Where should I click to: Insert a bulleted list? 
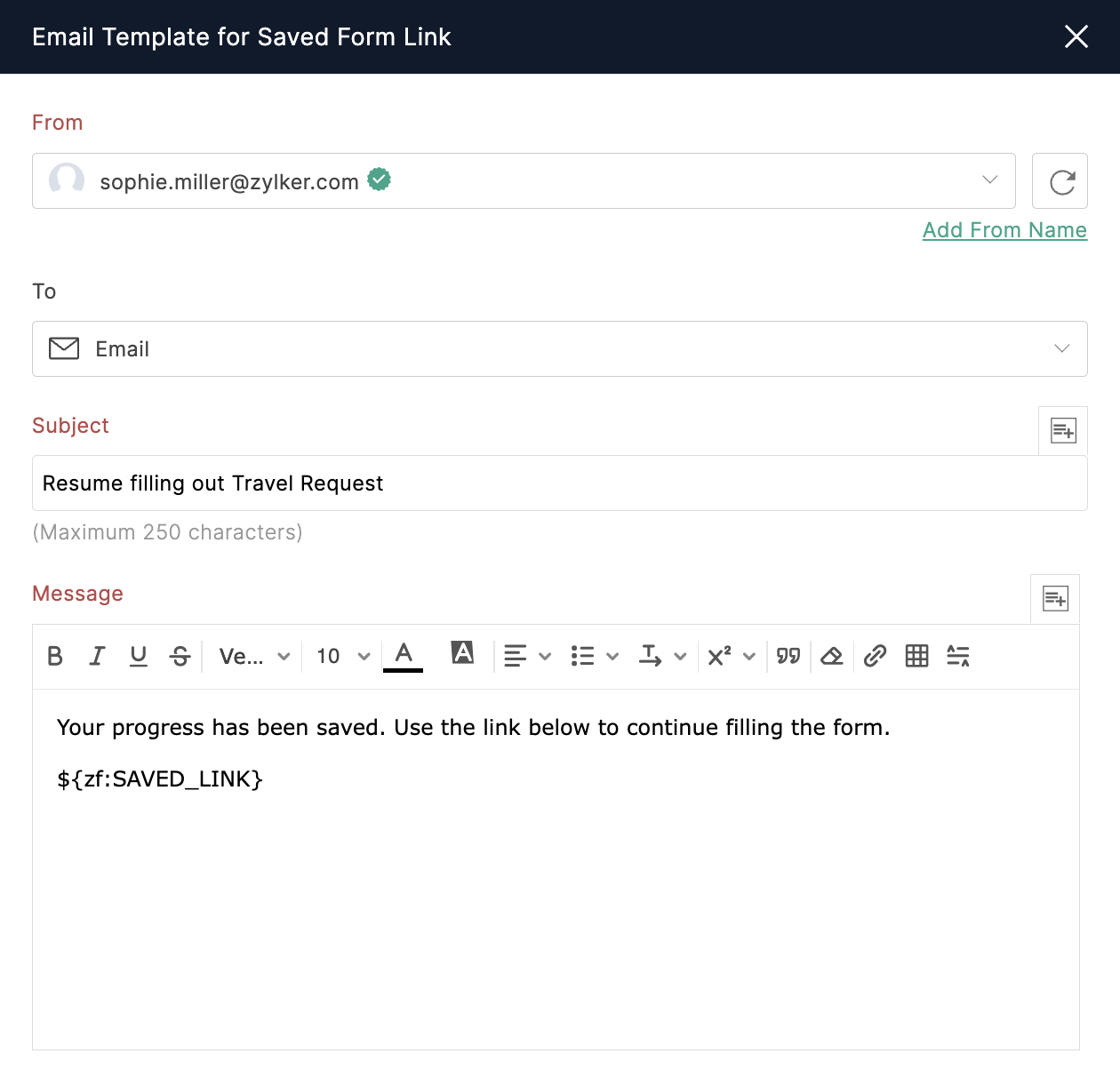(583, 656)
